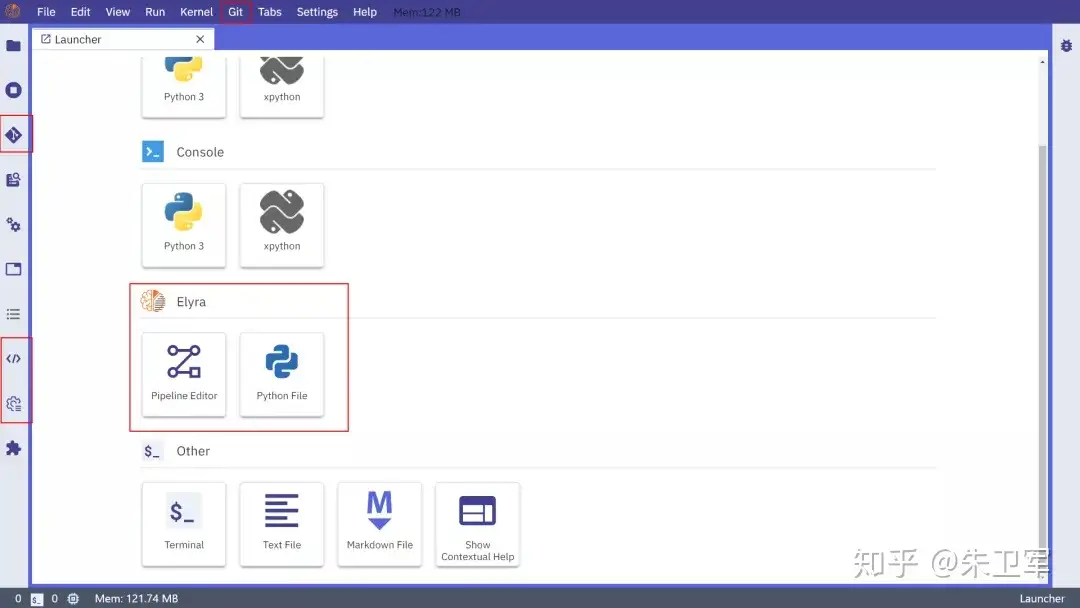This screenshot has width=1080, height=608.
Task: Open the Kernel menu
Action: tap(196, 12)
